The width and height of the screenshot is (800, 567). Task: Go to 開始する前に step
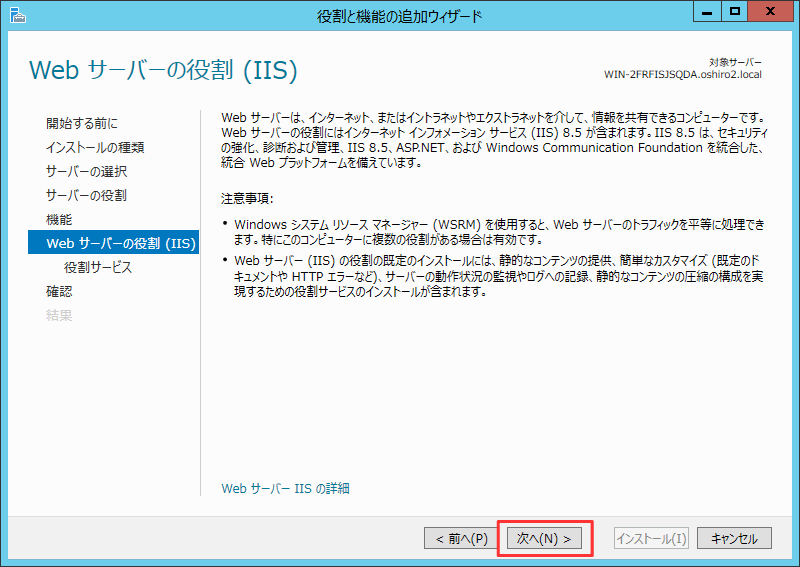(82, 123)
